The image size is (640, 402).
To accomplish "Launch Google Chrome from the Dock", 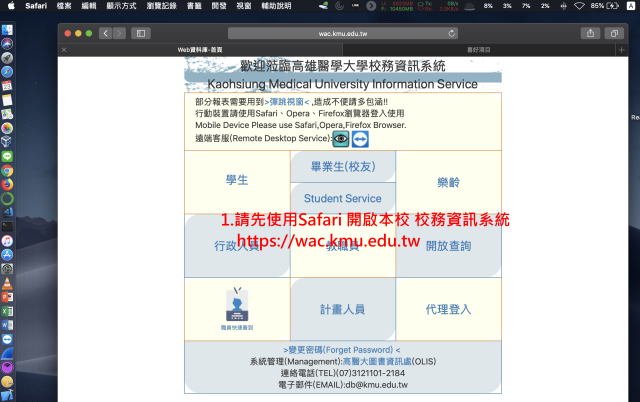I will 7,170.
